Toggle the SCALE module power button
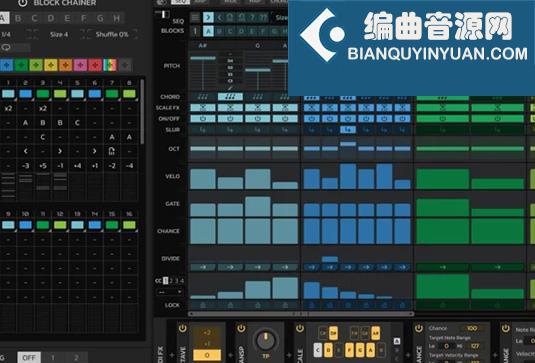 click(x=300, y=329)
